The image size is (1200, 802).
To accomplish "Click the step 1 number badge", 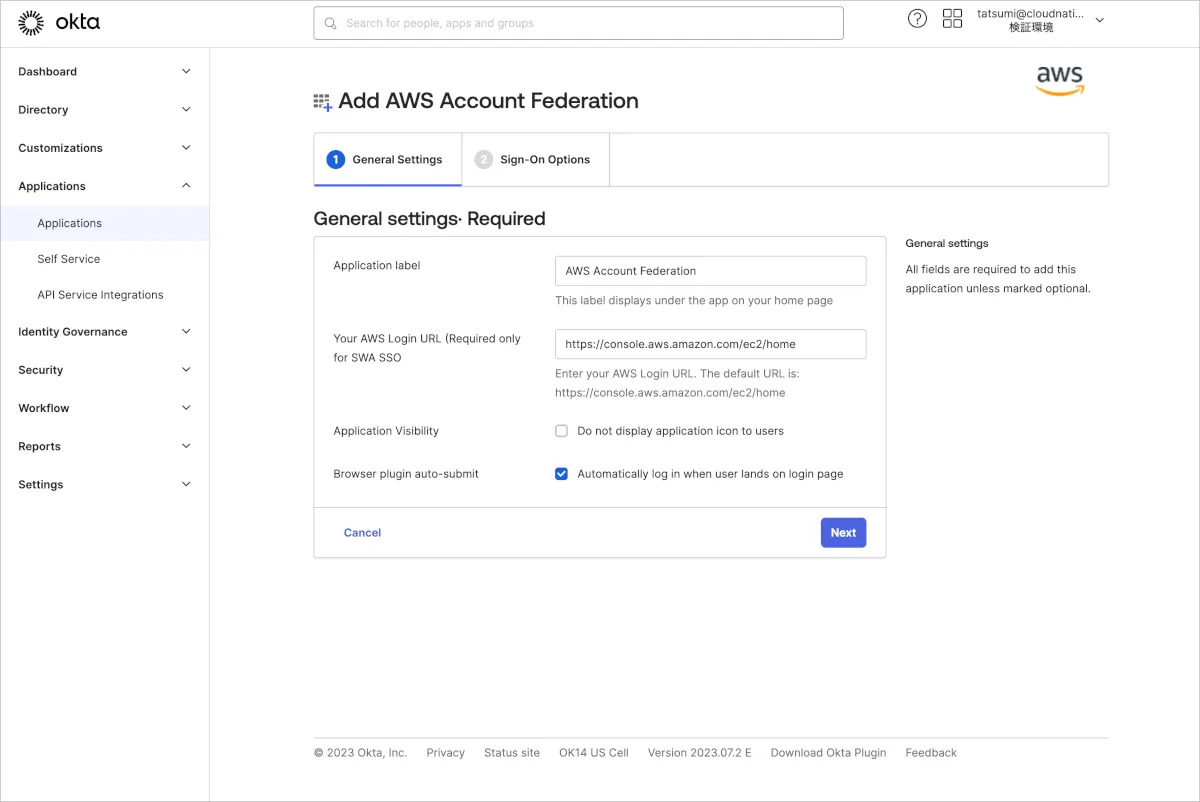I will (x=336, y=160).
